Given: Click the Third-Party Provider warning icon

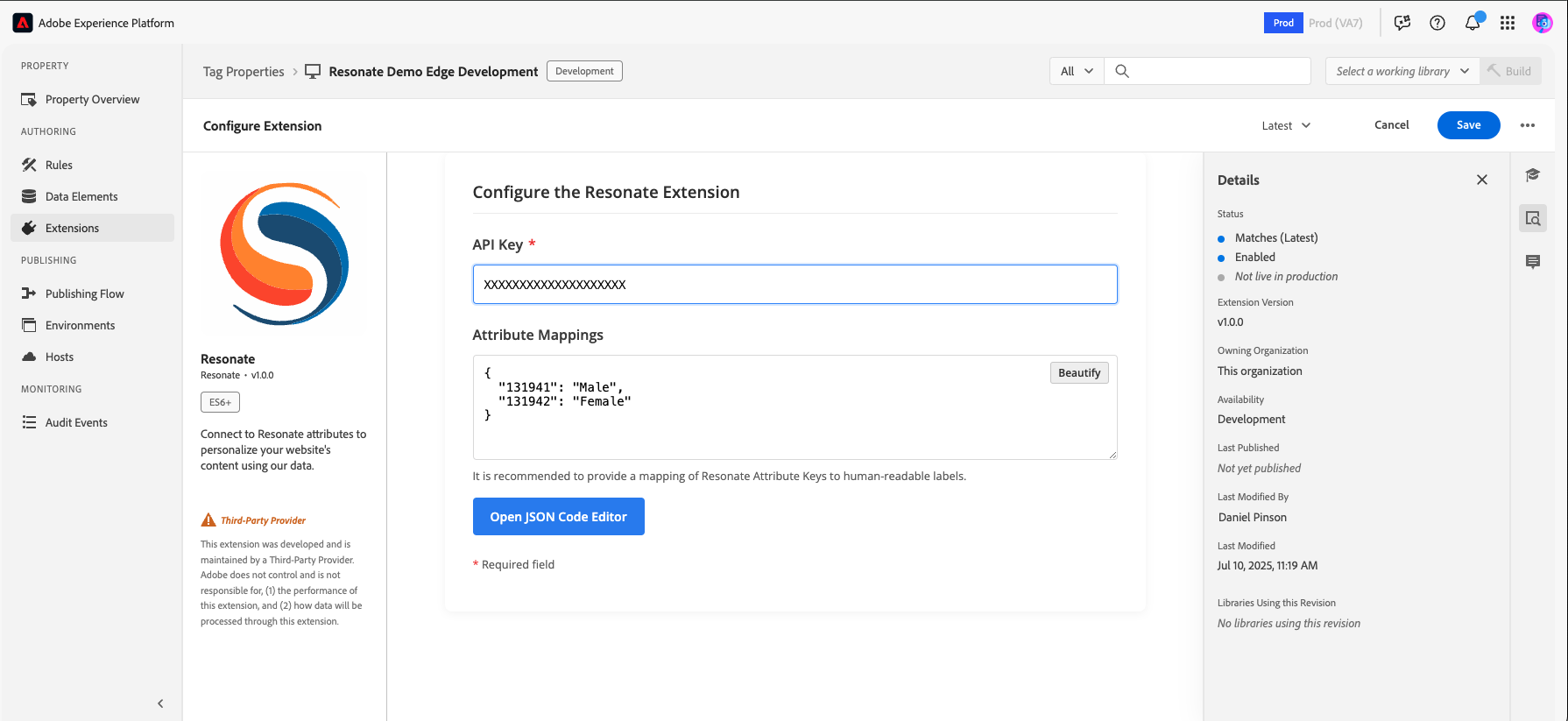Looking at the screenshot, I should (x=208, y=520).
